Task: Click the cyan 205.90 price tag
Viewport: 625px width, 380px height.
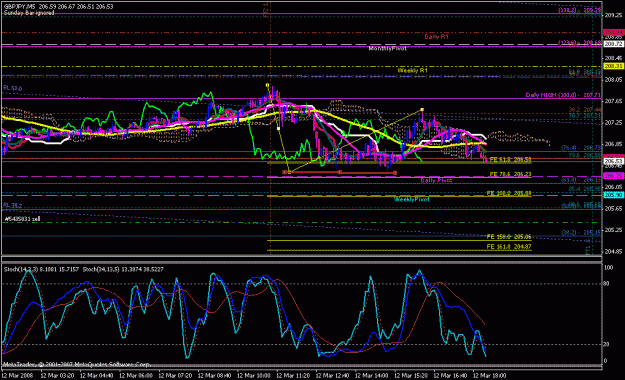Action: [613, 195]
